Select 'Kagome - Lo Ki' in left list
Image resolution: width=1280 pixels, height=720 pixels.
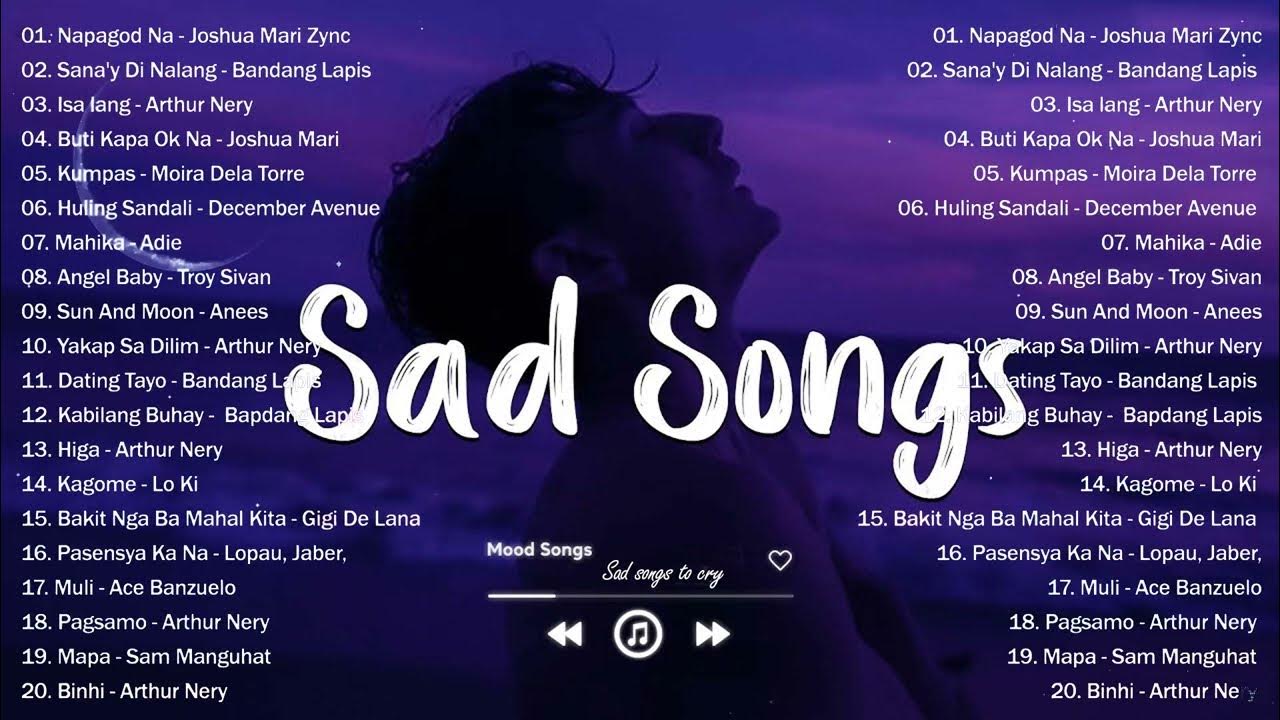110,485
